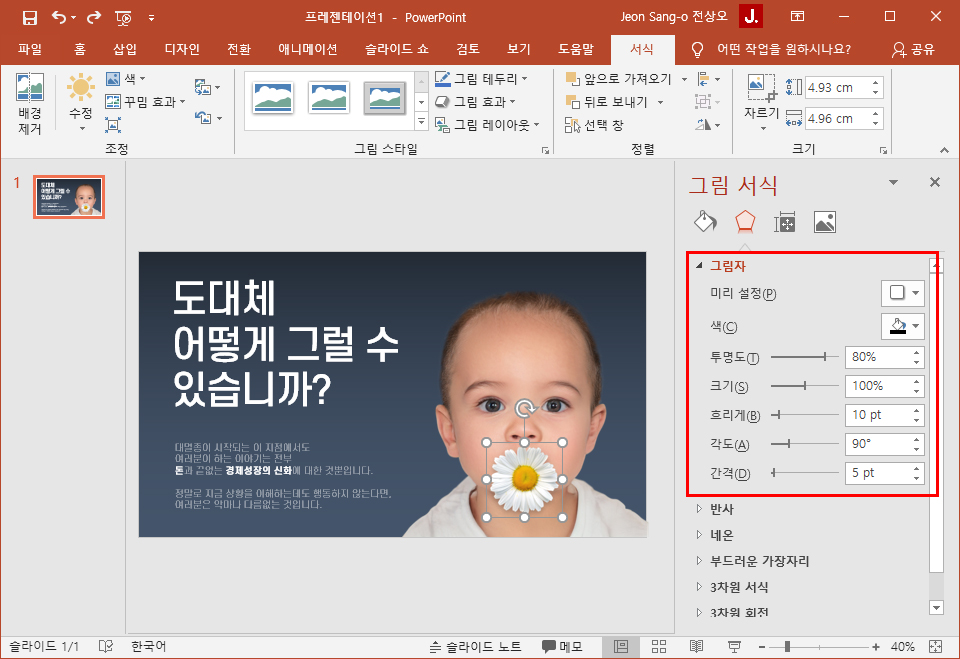This screenshot has height=659, width=960.
Task: Open shadow 미리 설정 preset dropdown
Action: pyautogui.click(x=903, y=293)
